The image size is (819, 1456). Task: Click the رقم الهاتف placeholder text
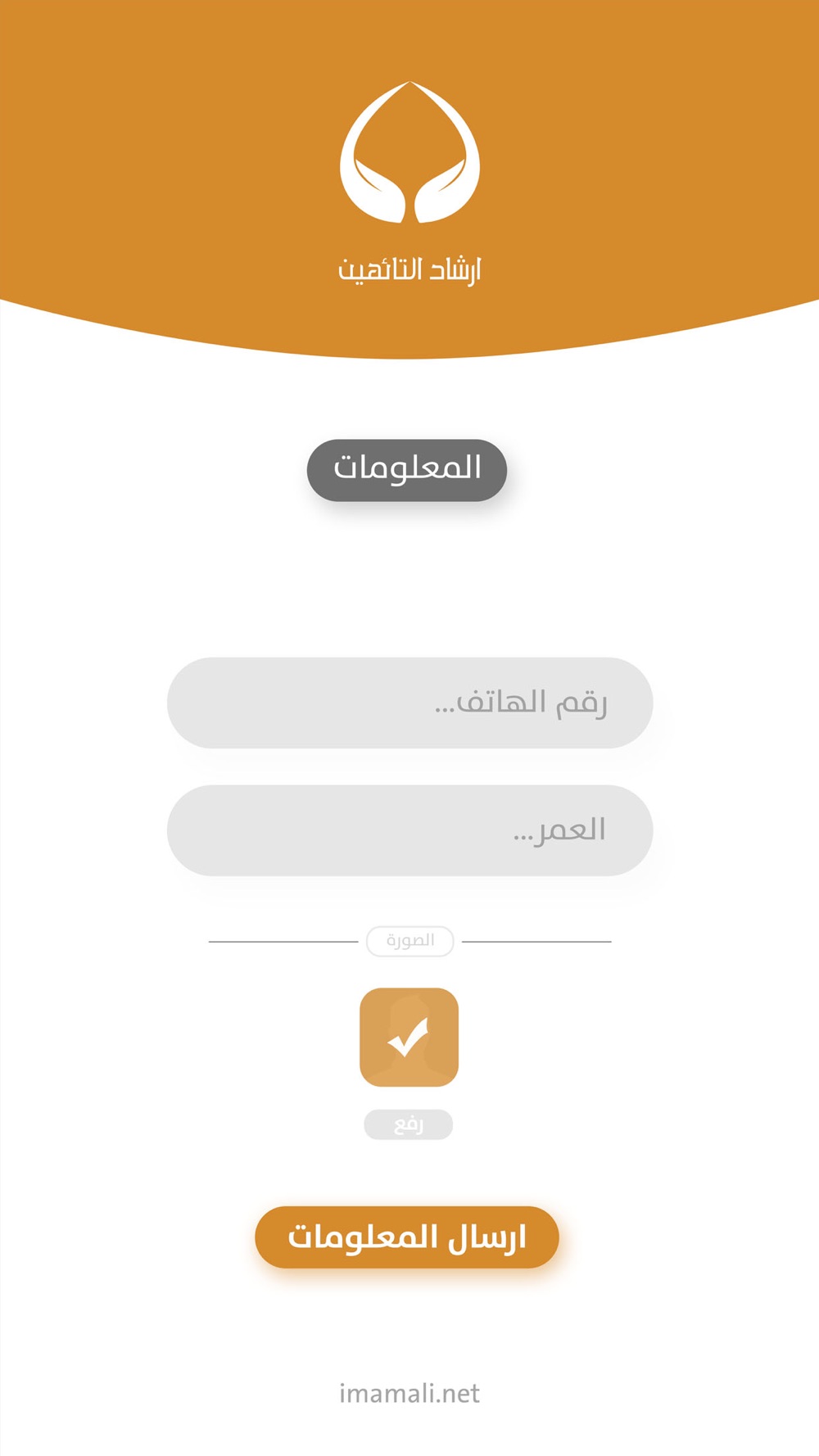coord(521,703)
